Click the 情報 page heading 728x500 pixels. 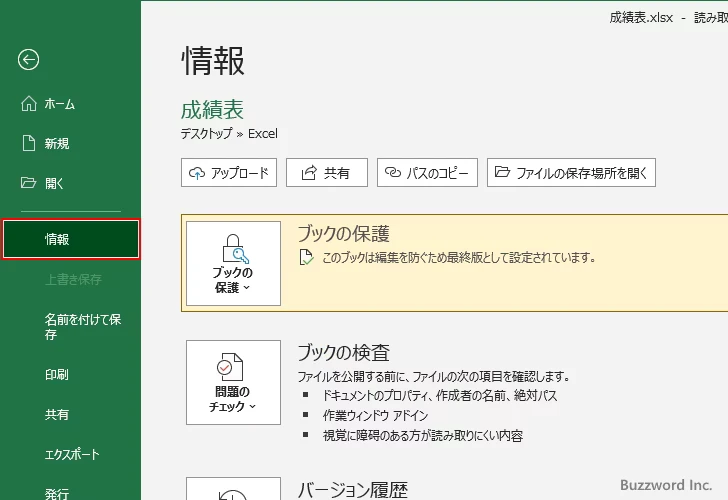coord(213,61)
